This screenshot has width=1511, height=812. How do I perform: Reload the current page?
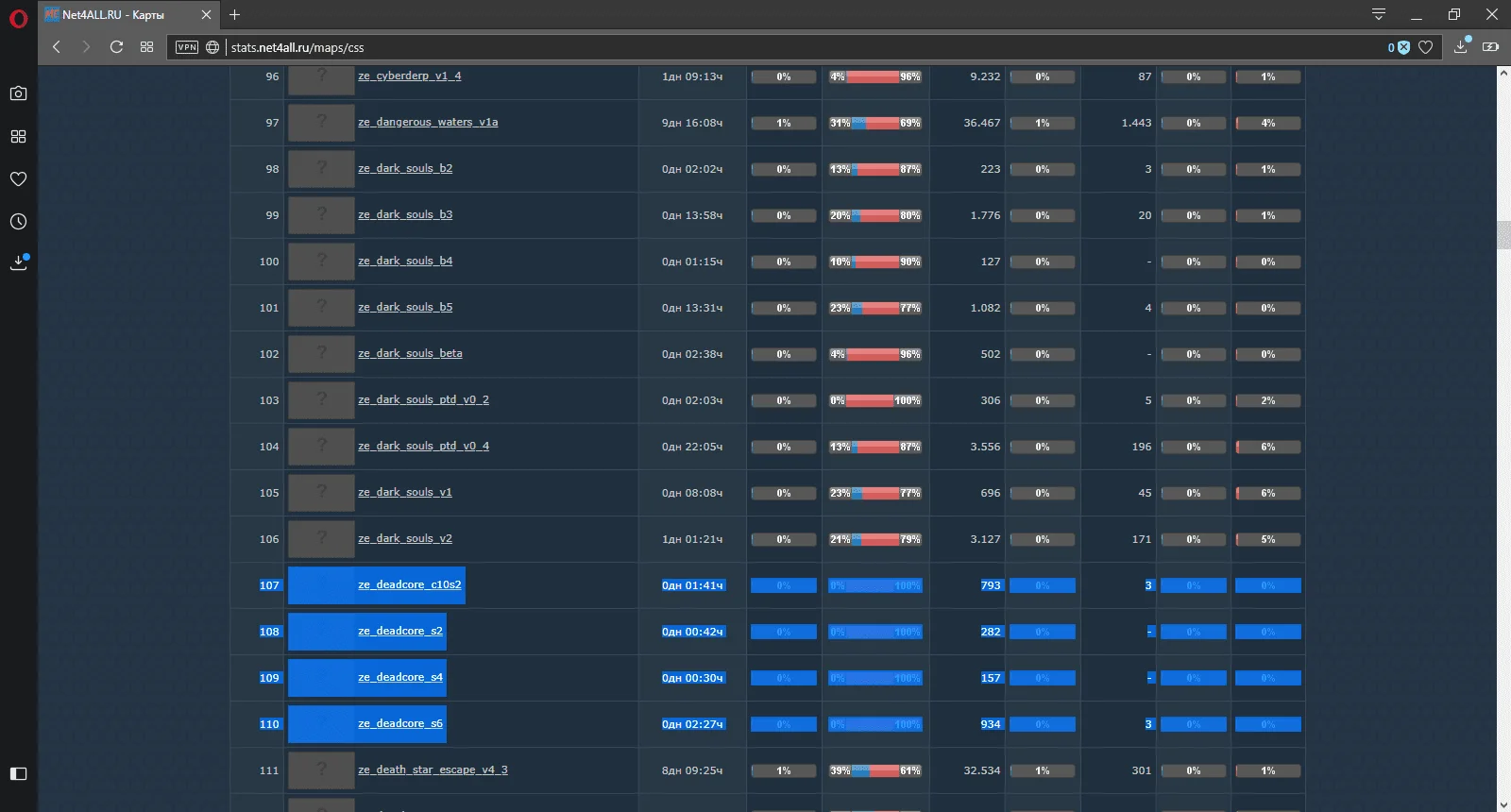(x=116, y=47)
